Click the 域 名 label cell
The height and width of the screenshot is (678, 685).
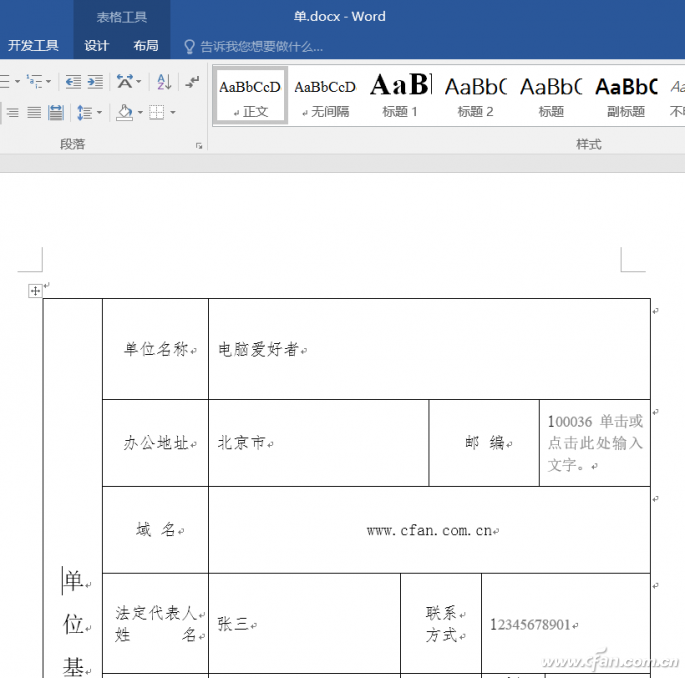156,530
